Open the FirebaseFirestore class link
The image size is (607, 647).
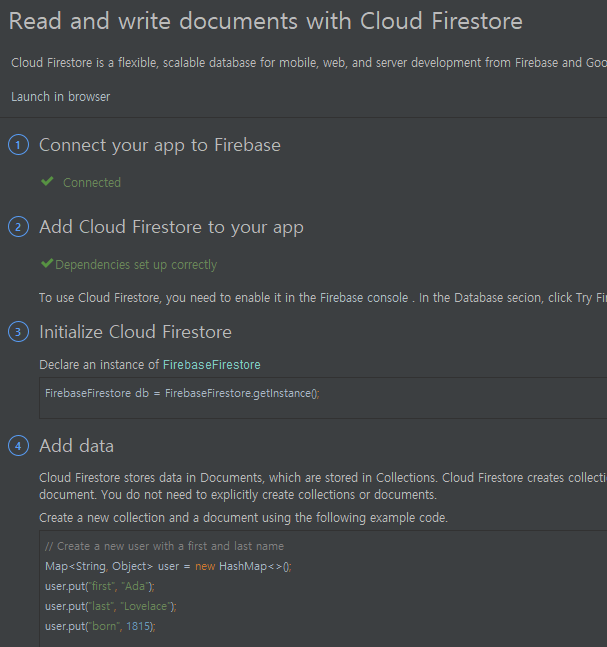[212, 365]
